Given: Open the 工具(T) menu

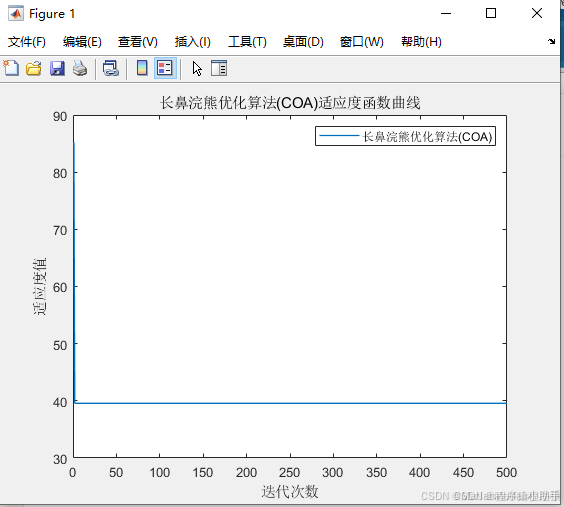Looking at the screenshot, I should [x=247, y=42].
